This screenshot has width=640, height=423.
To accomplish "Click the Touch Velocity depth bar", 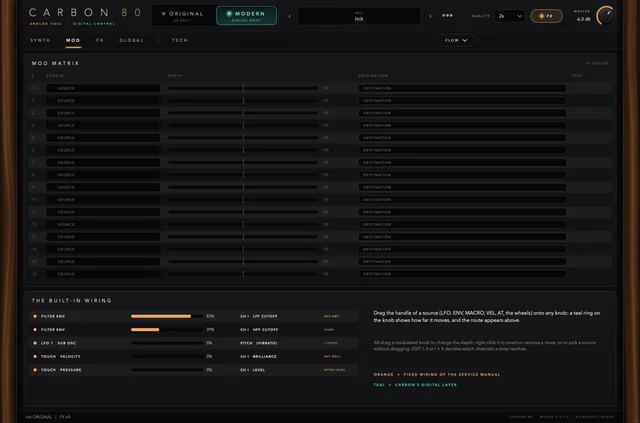I will click(167, 356).
